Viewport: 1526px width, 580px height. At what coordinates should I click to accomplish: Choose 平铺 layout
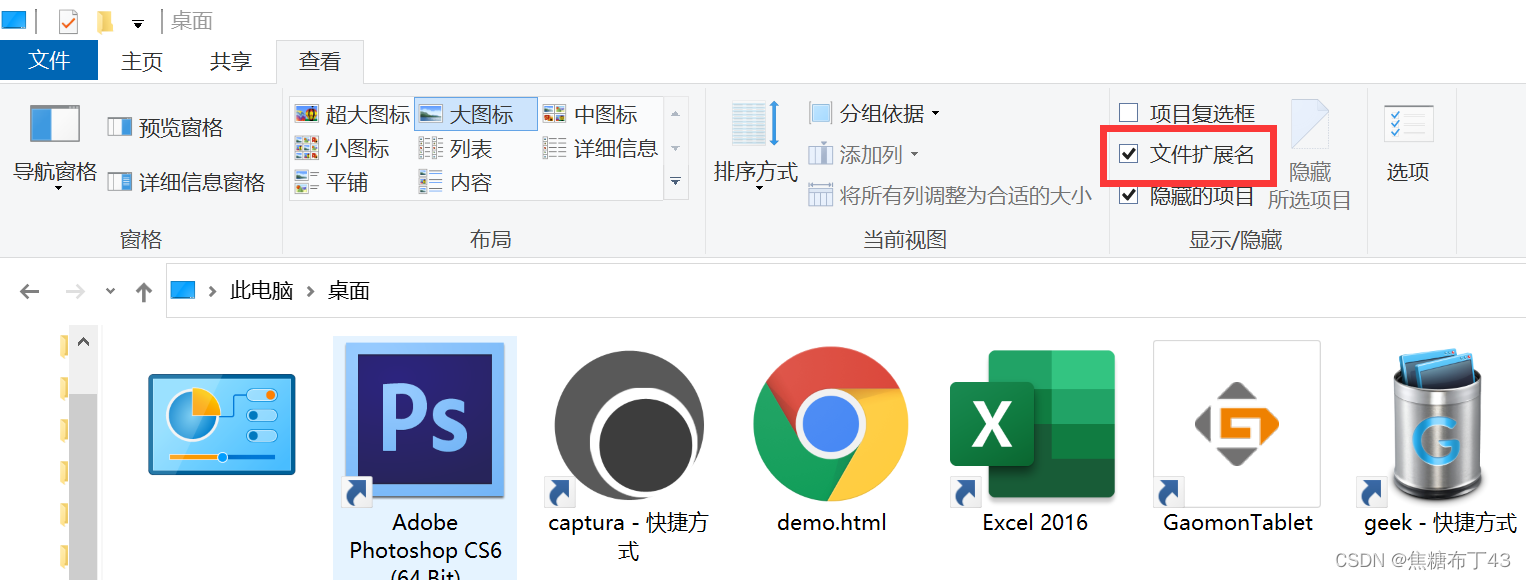coord(330,182)
